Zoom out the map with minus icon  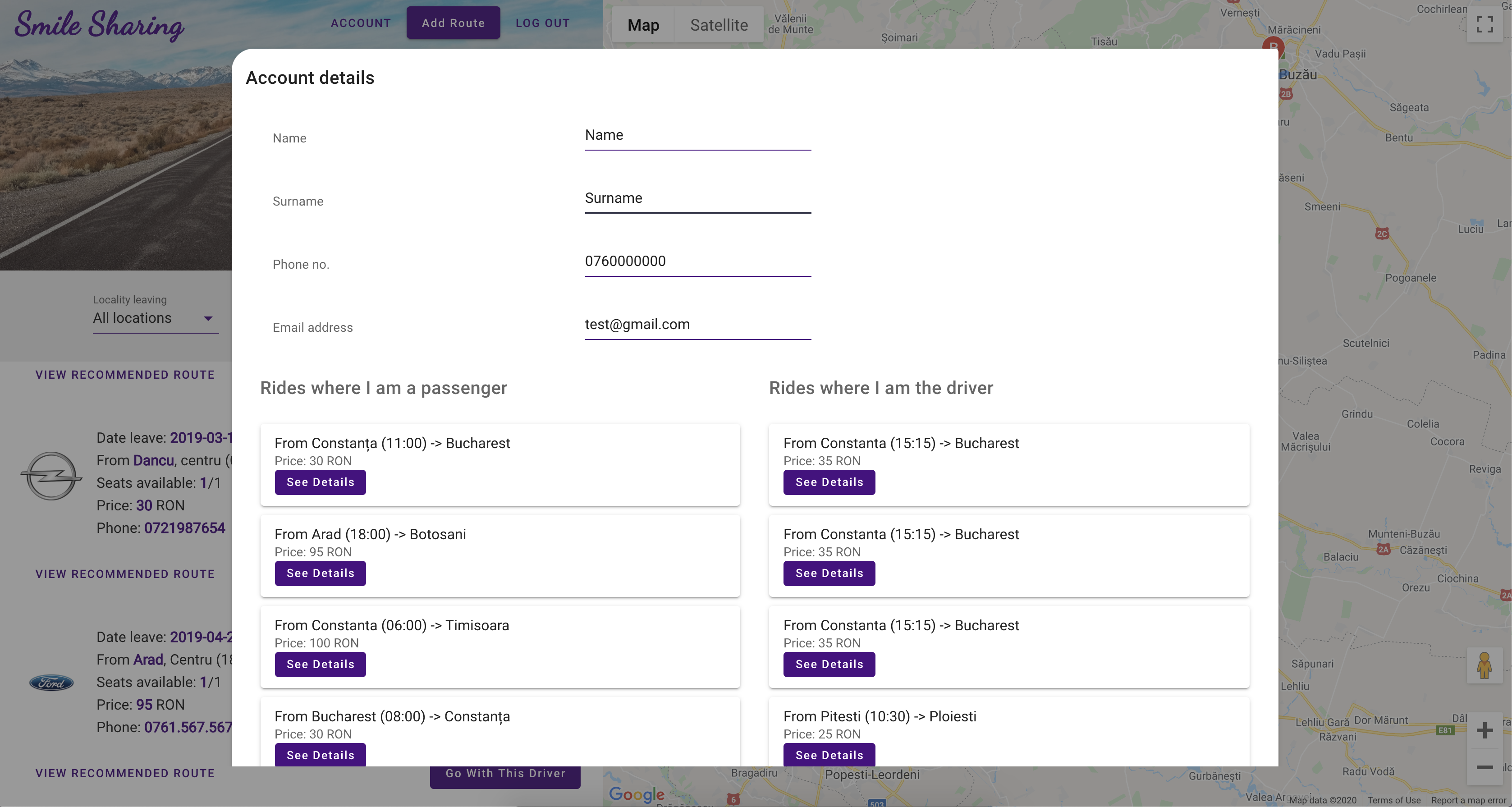click(x=1485, y=767)
